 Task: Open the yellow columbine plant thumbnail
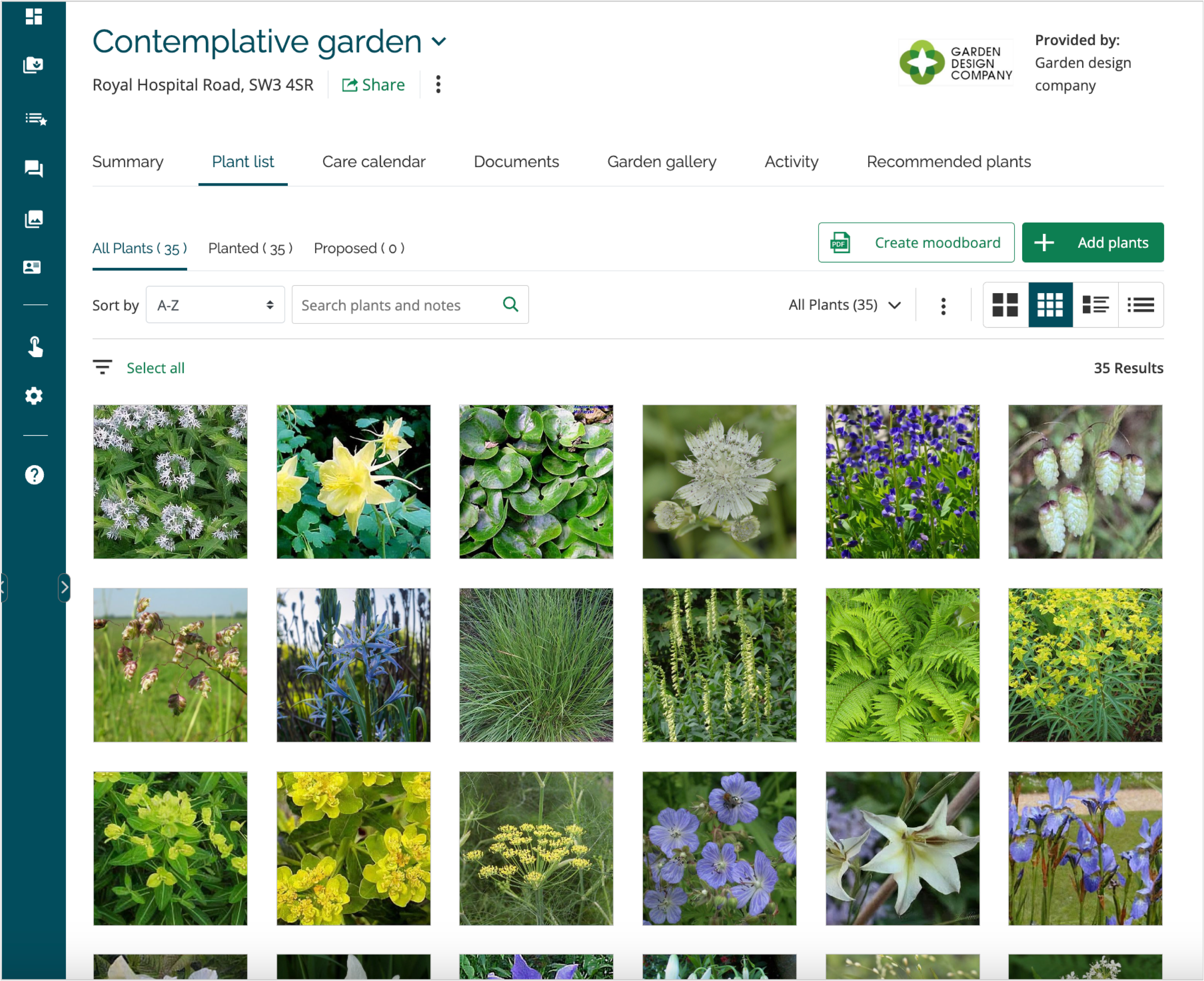click(353, 482)
